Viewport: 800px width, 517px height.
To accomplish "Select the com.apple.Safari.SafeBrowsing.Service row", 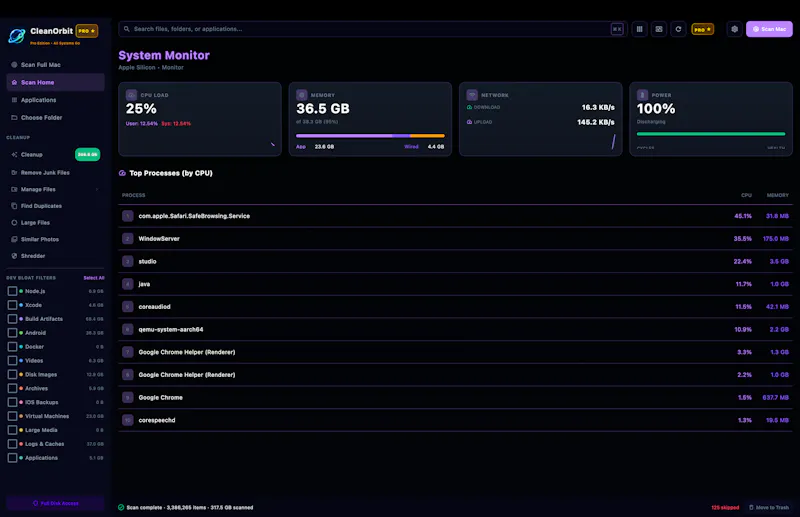I will 455,216.
